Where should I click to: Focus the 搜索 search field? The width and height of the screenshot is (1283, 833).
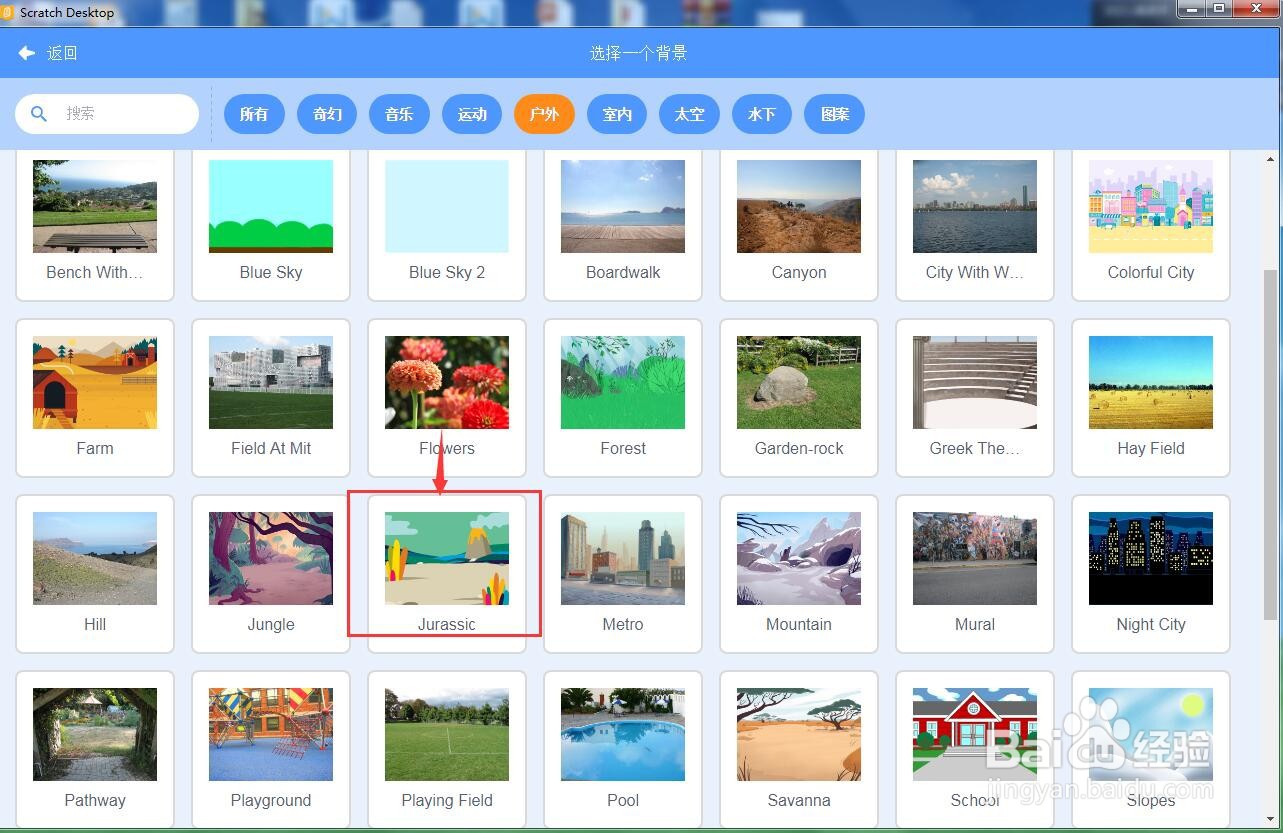107,114
